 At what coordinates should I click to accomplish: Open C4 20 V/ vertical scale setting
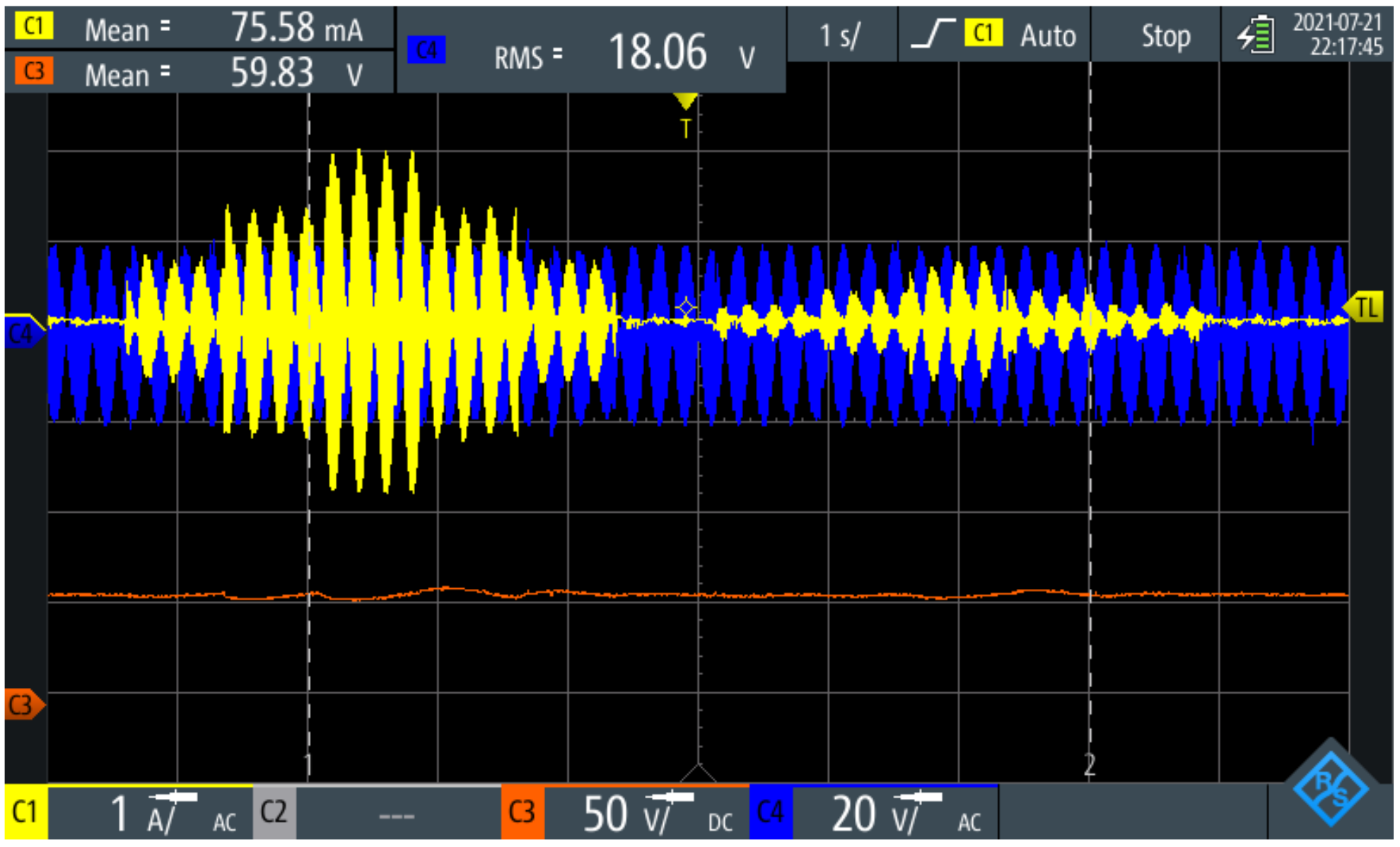click(x=895, y=813)
